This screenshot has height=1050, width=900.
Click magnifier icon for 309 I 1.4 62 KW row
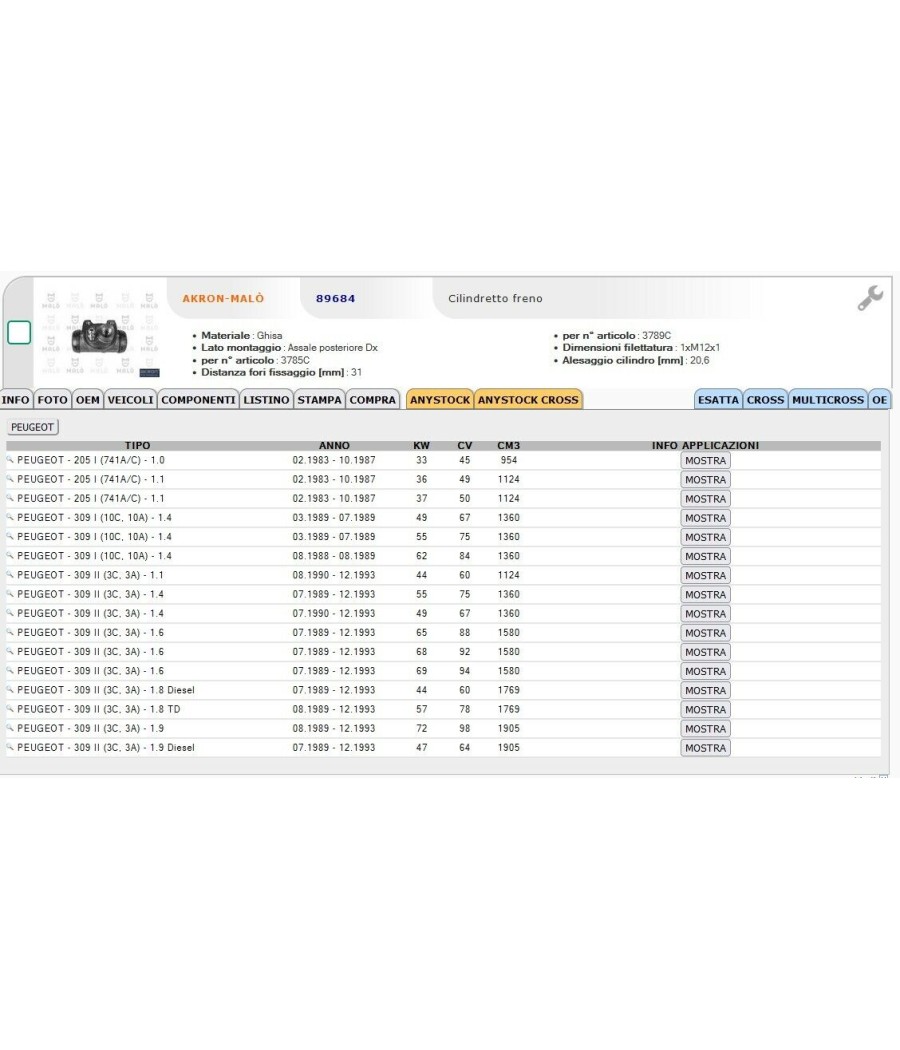[x=10, y=556]
